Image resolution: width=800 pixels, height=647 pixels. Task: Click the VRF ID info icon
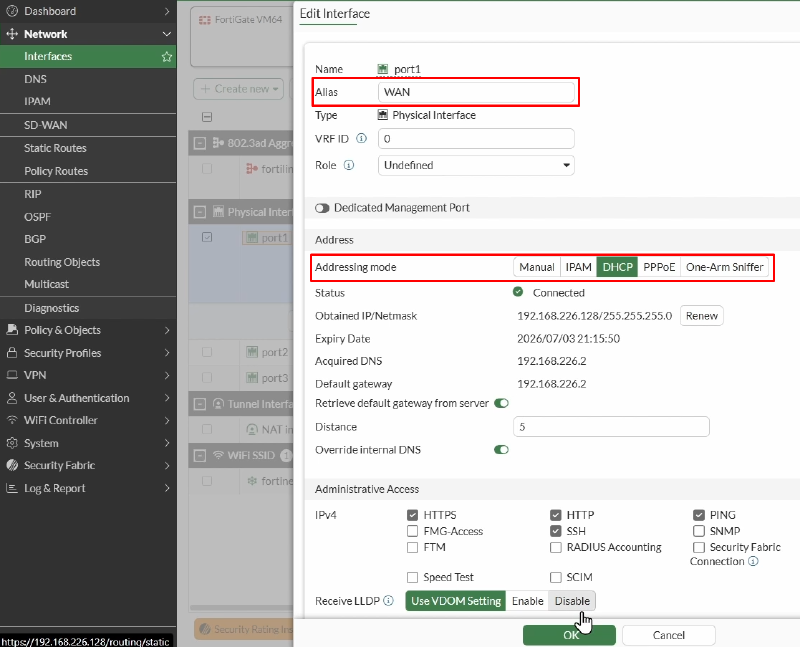tap(361, 138)
